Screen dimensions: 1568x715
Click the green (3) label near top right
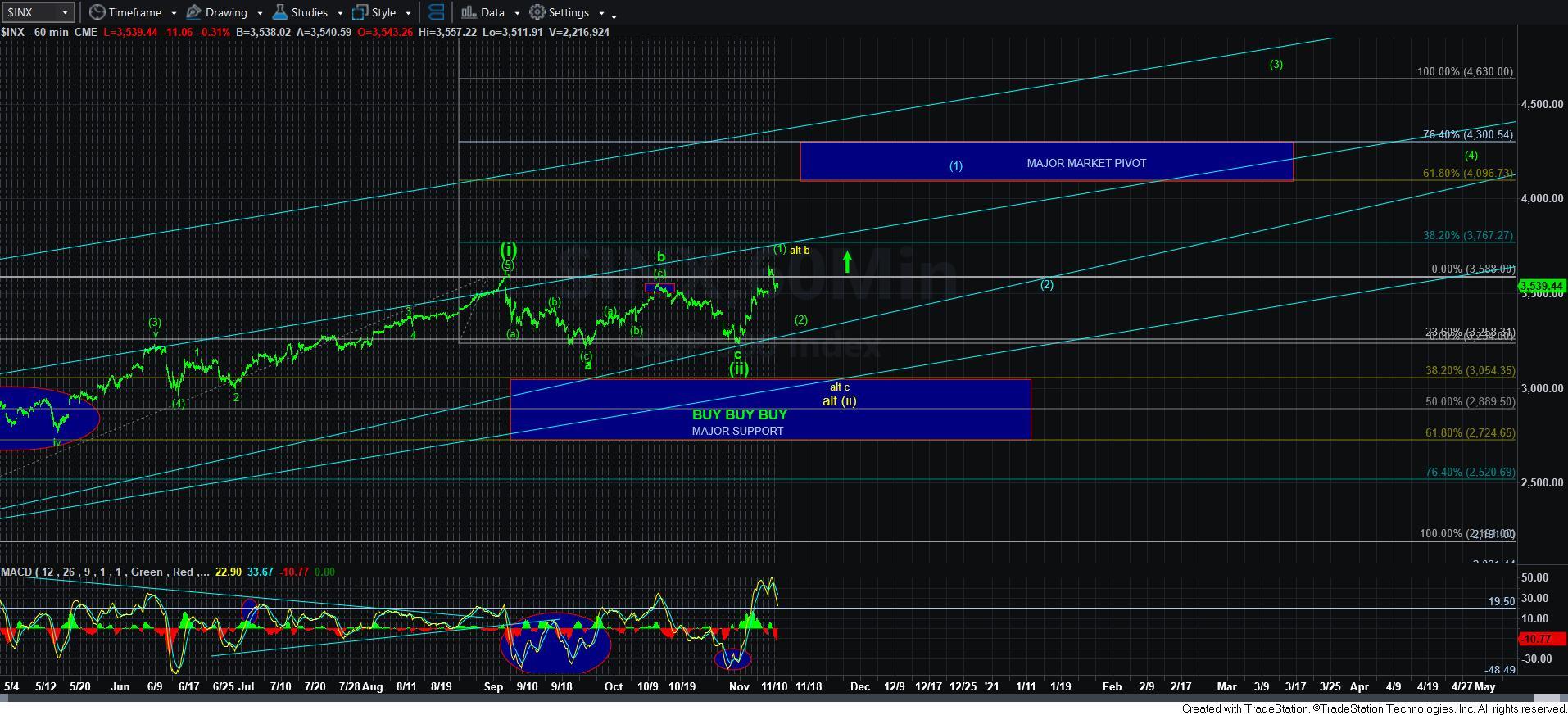pyautogui.click(x=1276, y=65)
